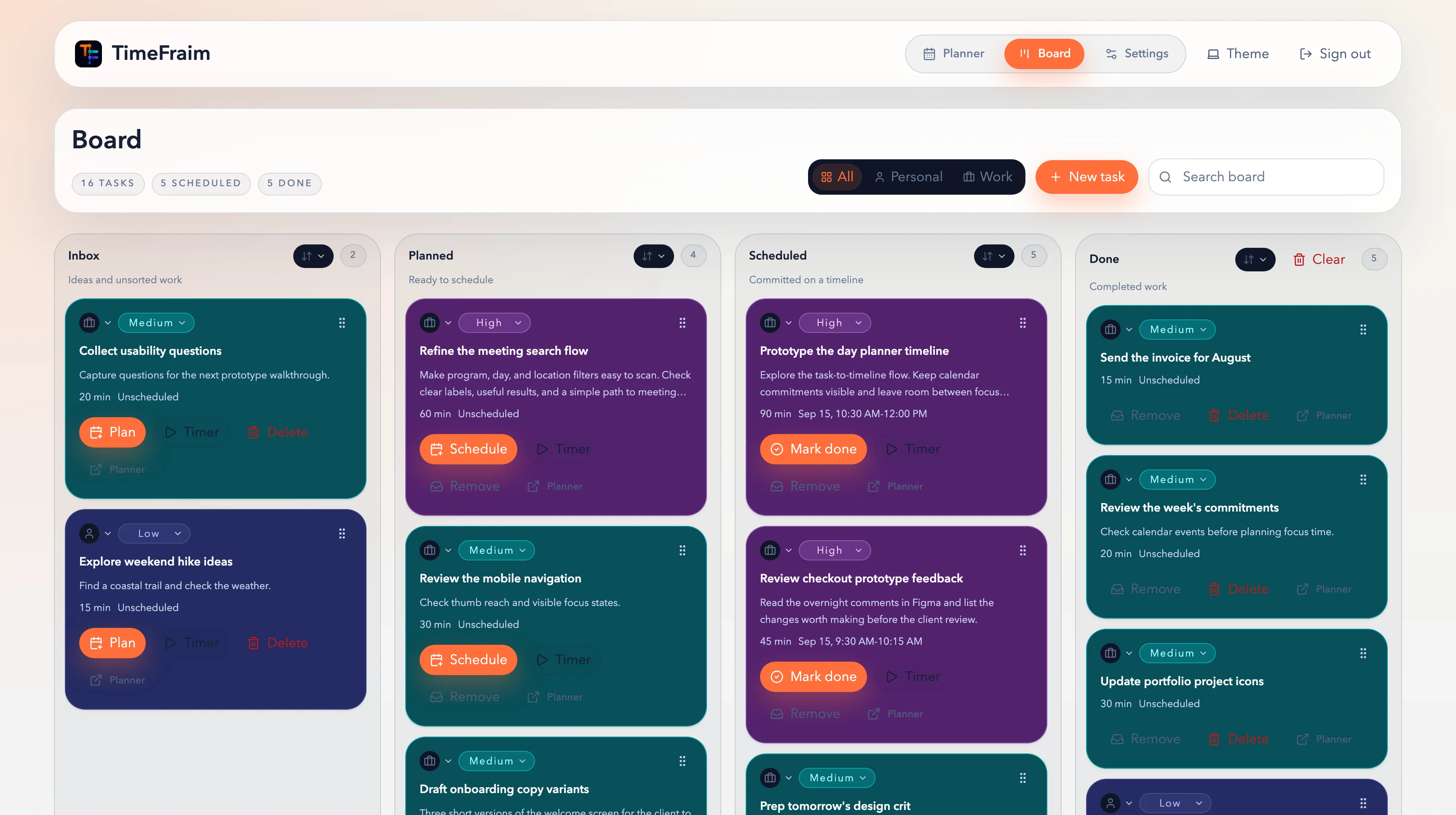Click the 5 SCHEDULED badge
This screenshot has width=1456, height=815.
[x=201, y=184]
